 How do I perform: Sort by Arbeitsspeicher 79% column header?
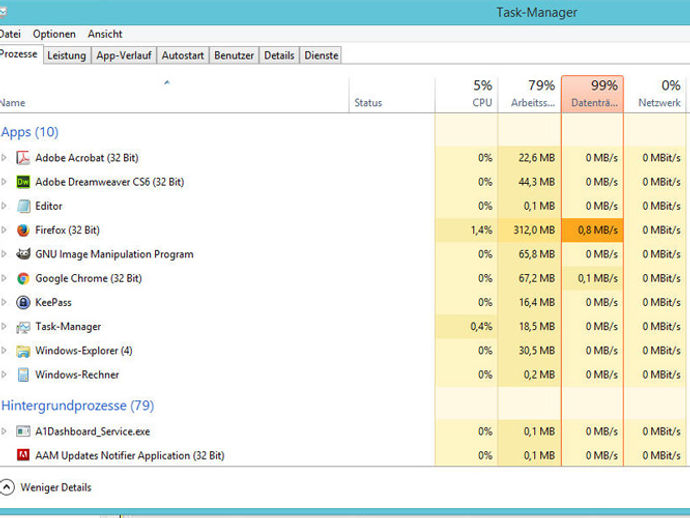(529, 95)
